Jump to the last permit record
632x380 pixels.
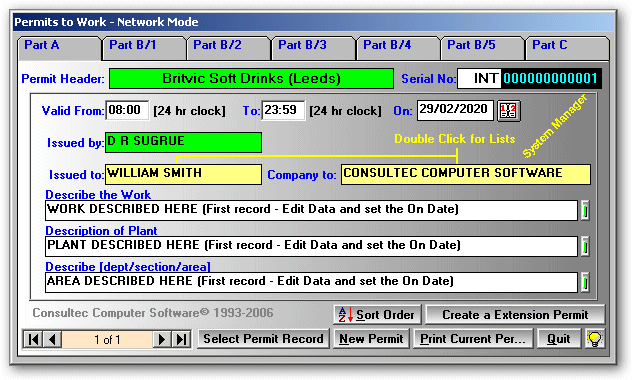(x=181, y=339)
